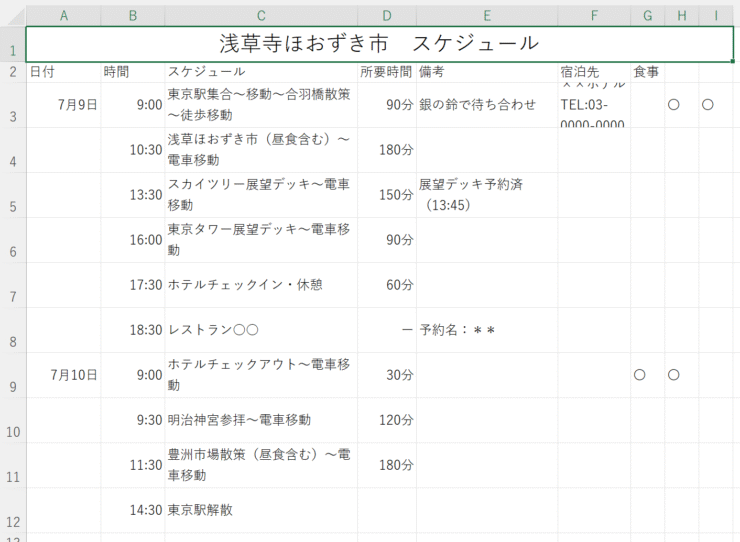740x542 pixels.
Task: Select the 東京駅集合〜移動〜合羽橋散策 cell
Action: point(261,105)
